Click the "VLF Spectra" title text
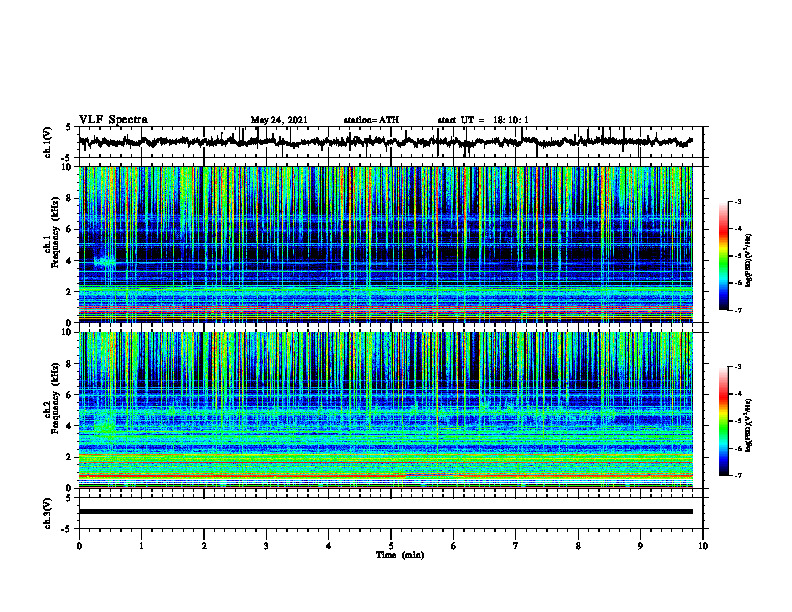Viewport: 792px width, 612px height. pos(113,119)
